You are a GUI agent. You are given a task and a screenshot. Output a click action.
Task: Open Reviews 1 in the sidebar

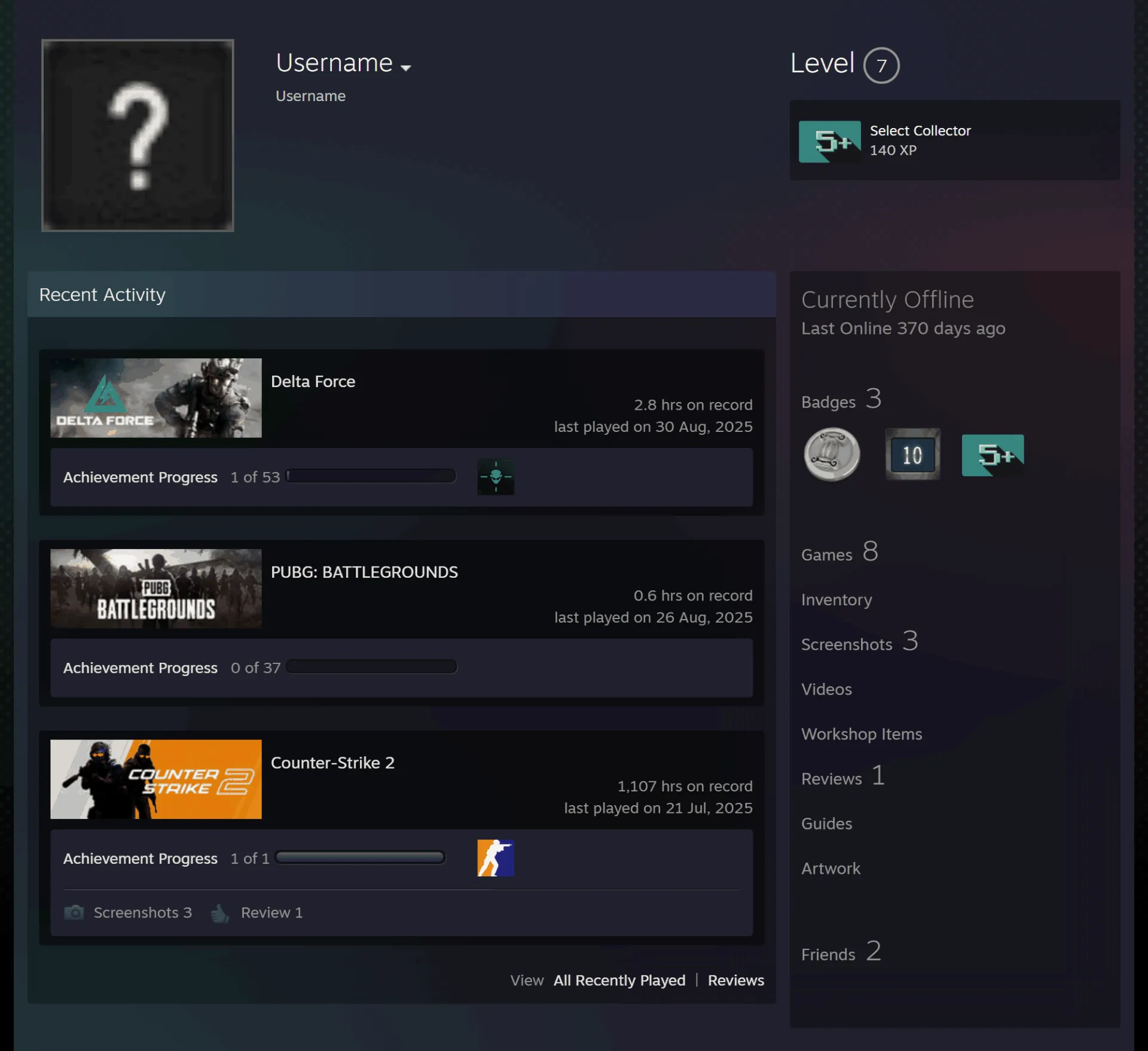(x=842, y=776)
